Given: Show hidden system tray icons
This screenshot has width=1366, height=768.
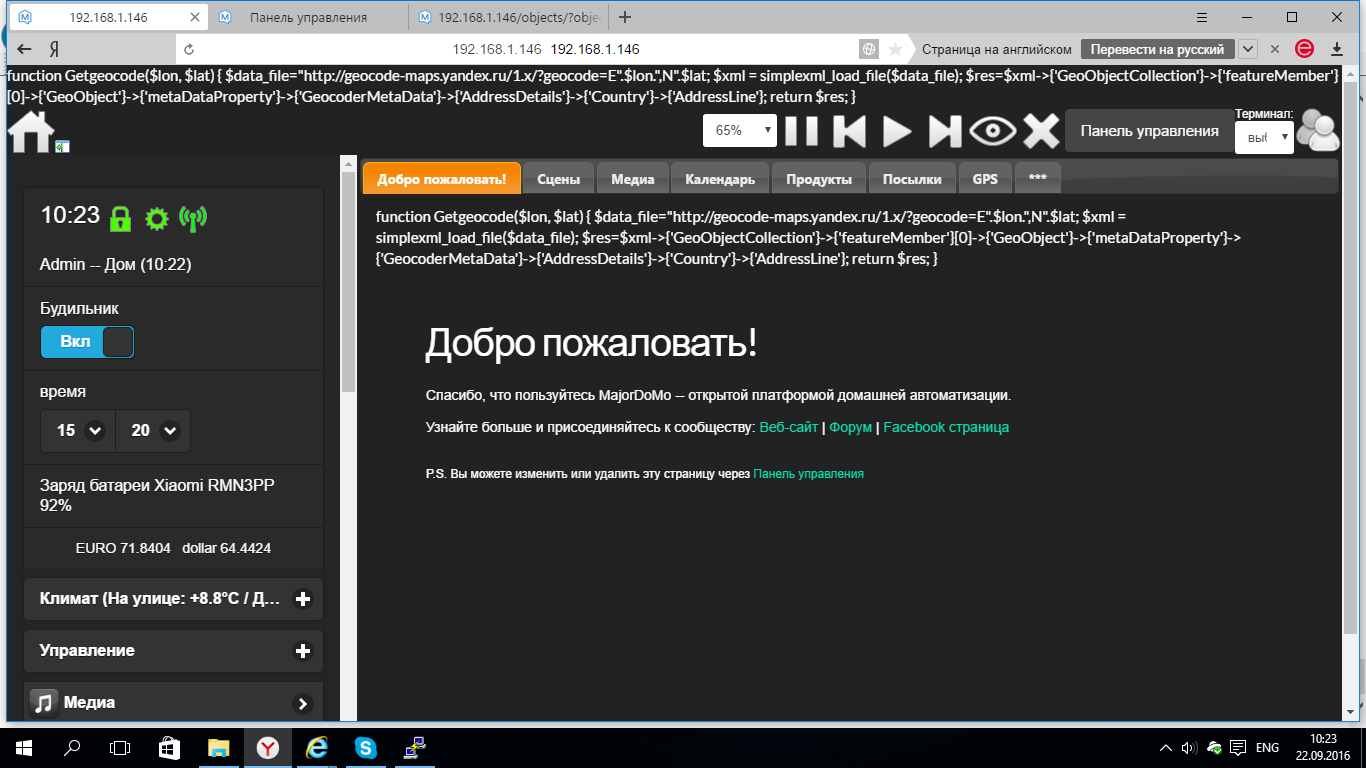Looking at the screenshot, I should tap(1165, 747).
